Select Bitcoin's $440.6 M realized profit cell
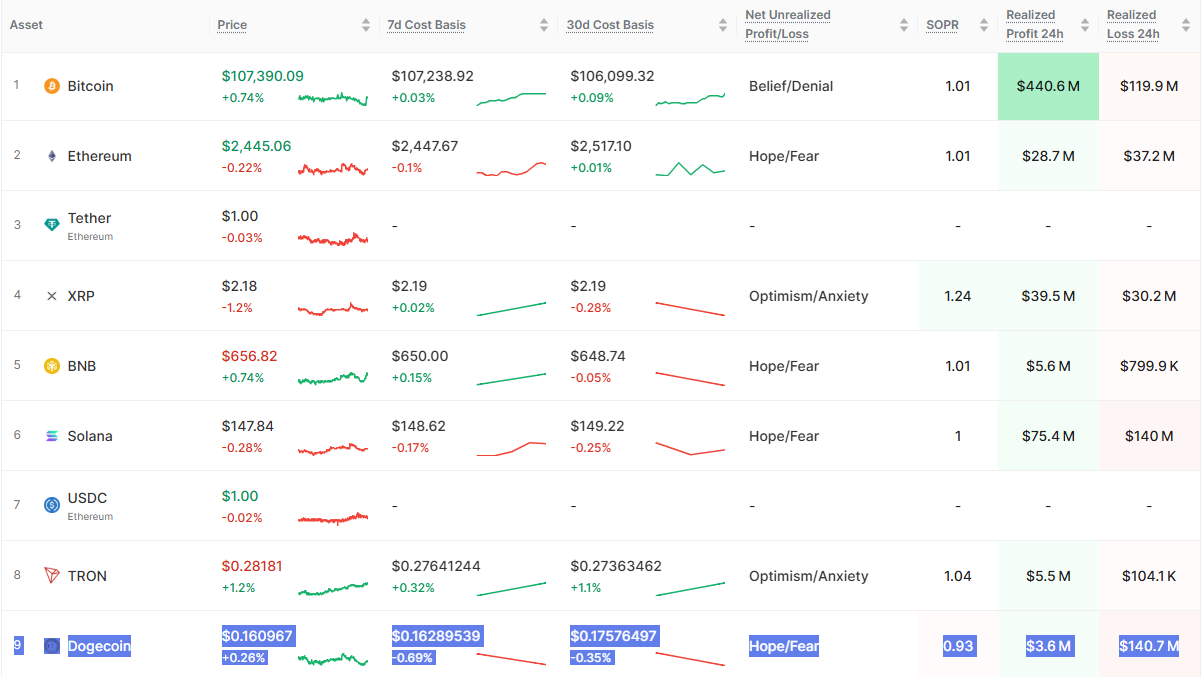The width and height of the screenshot is (1204, 677). [x=1048, y=86]
